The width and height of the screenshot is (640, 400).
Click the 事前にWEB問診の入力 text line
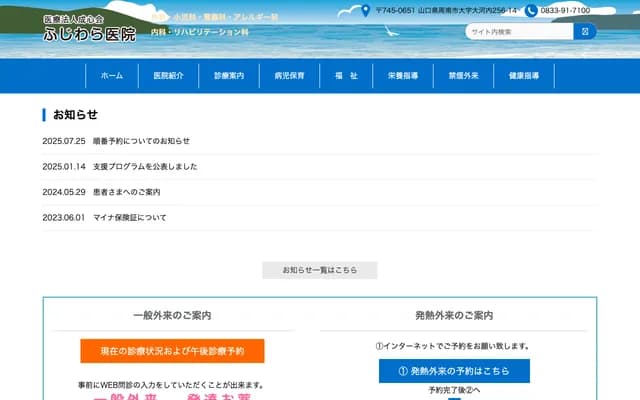pyautogui.click(x=172, y=385)
